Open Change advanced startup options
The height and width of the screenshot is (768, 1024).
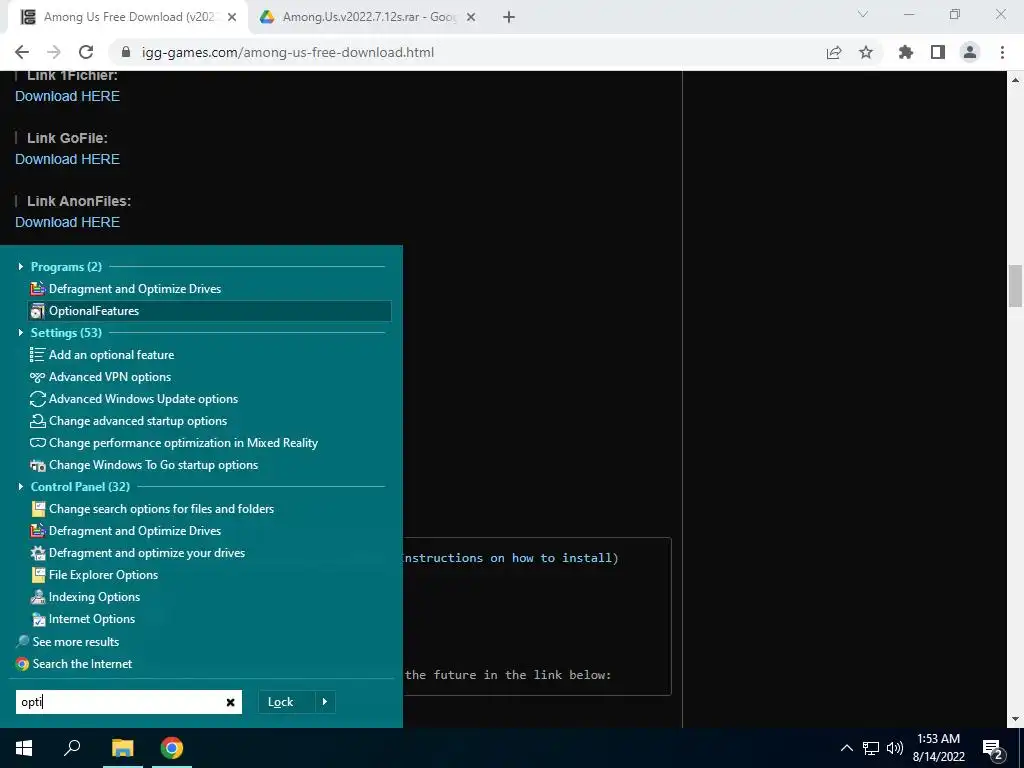[129, 421]
